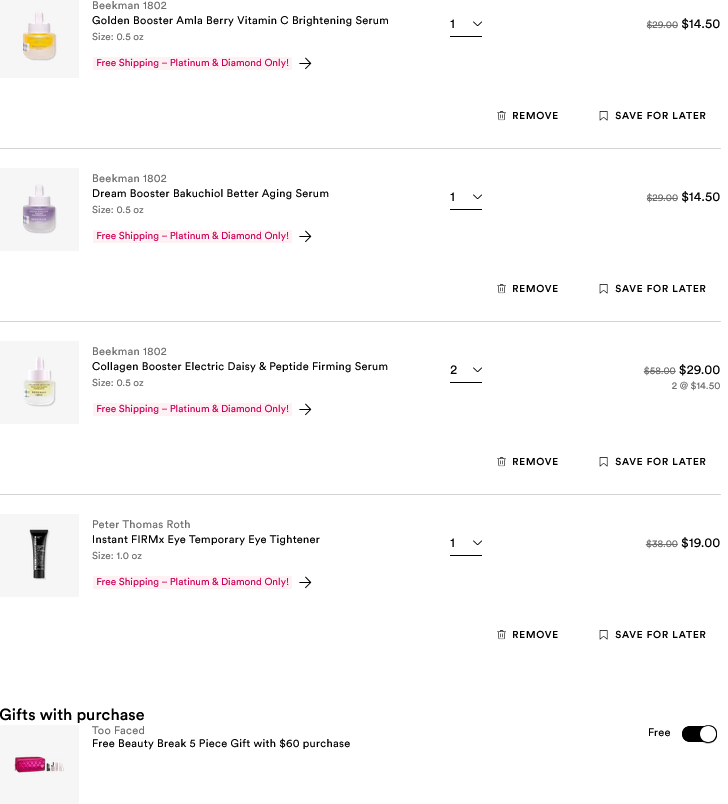Click bookmark icon for Dream Booster serum
Screen dimensions: 728x804
point(603,289)
